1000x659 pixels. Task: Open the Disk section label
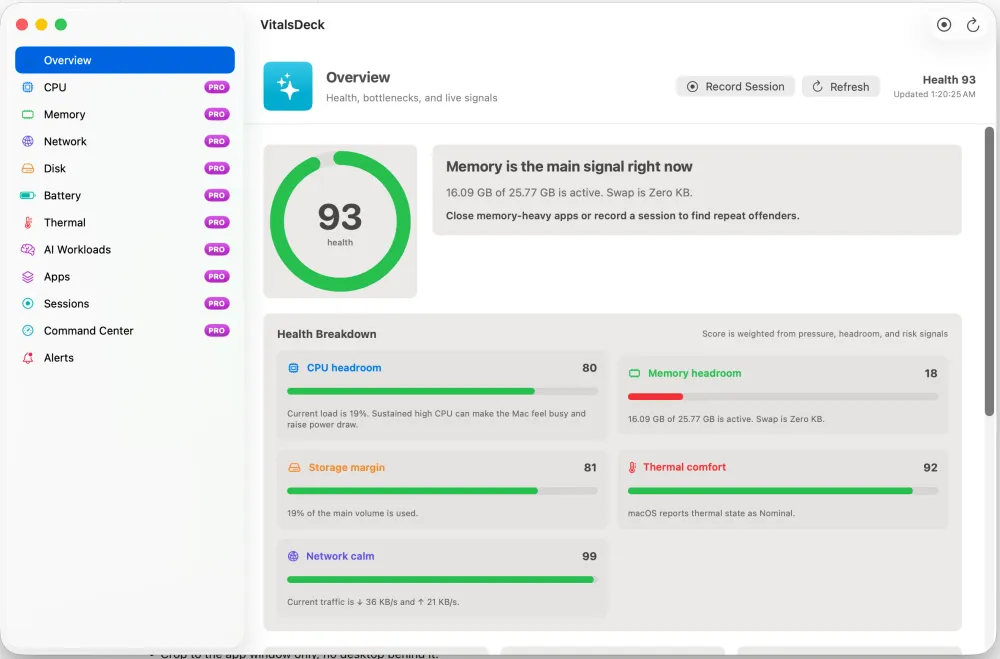[55, 168]
